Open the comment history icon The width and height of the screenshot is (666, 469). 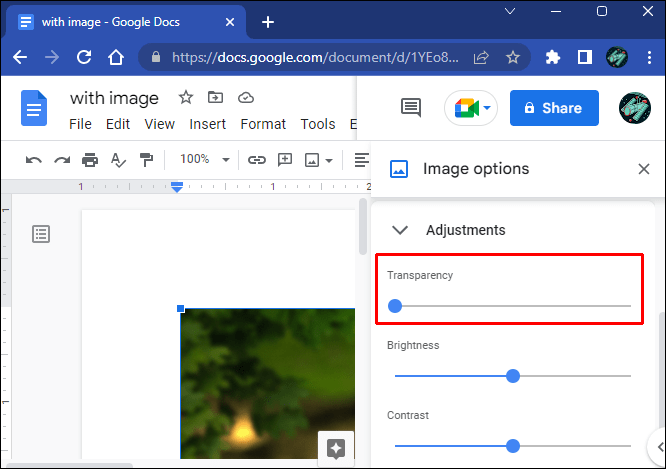click(x=410, y=108)
